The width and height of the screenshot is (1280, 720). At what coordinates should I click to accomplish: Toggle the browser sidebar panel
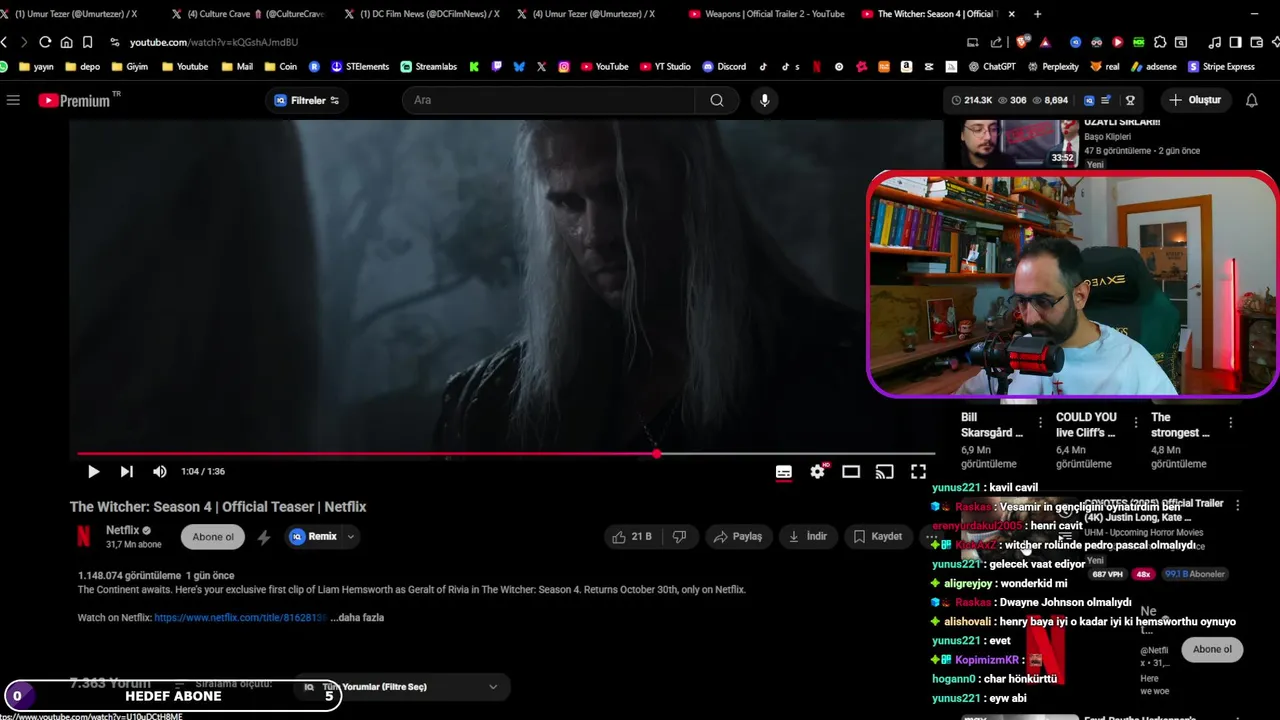[x=1235, y=42]
